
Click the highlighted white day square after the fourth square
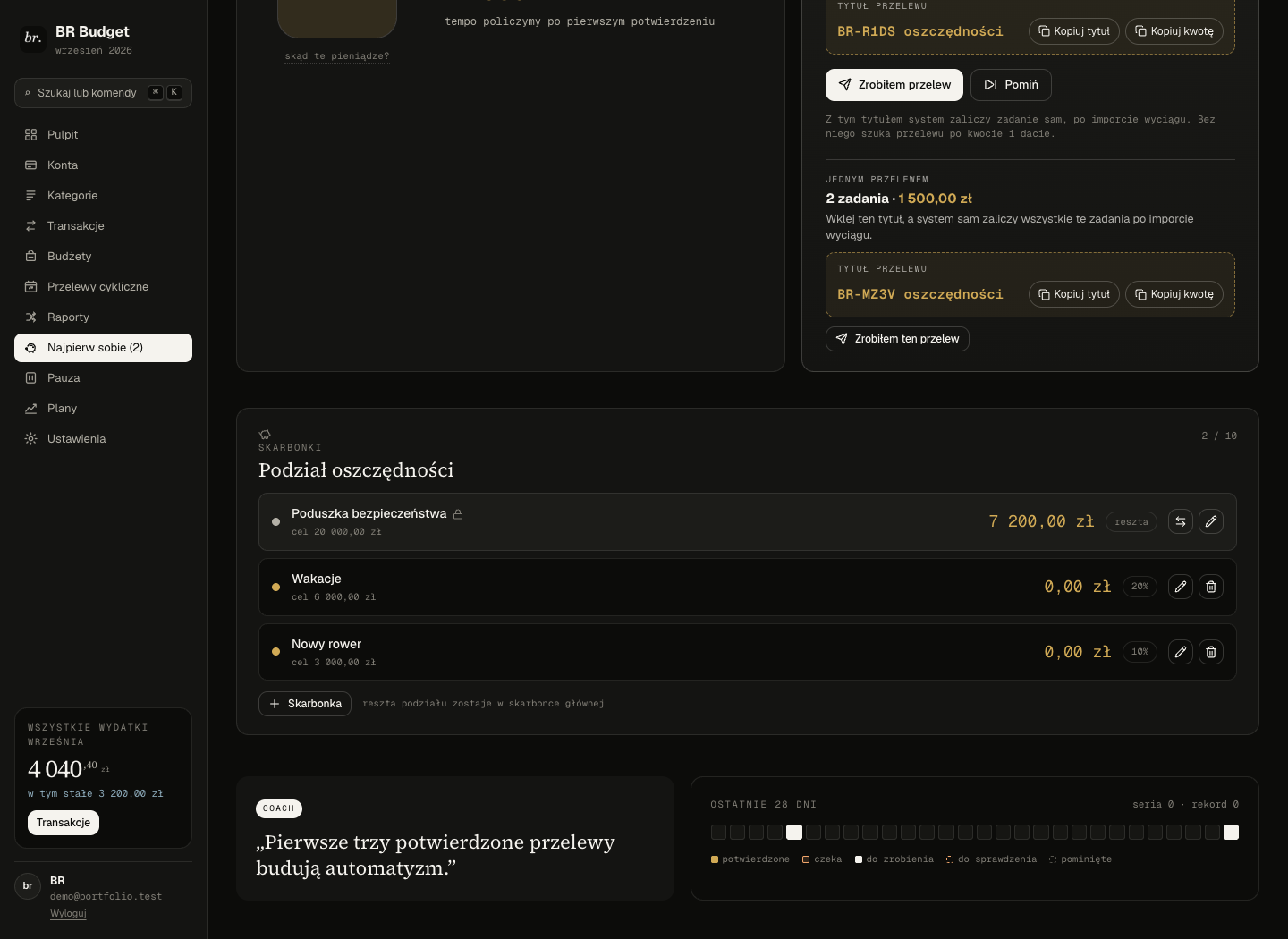click(794, 833)
